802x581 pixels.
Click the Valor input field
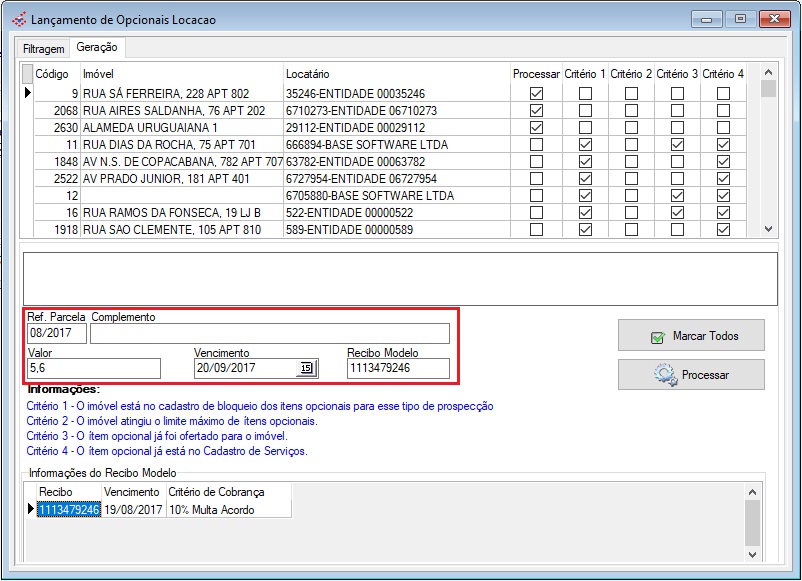94,368
